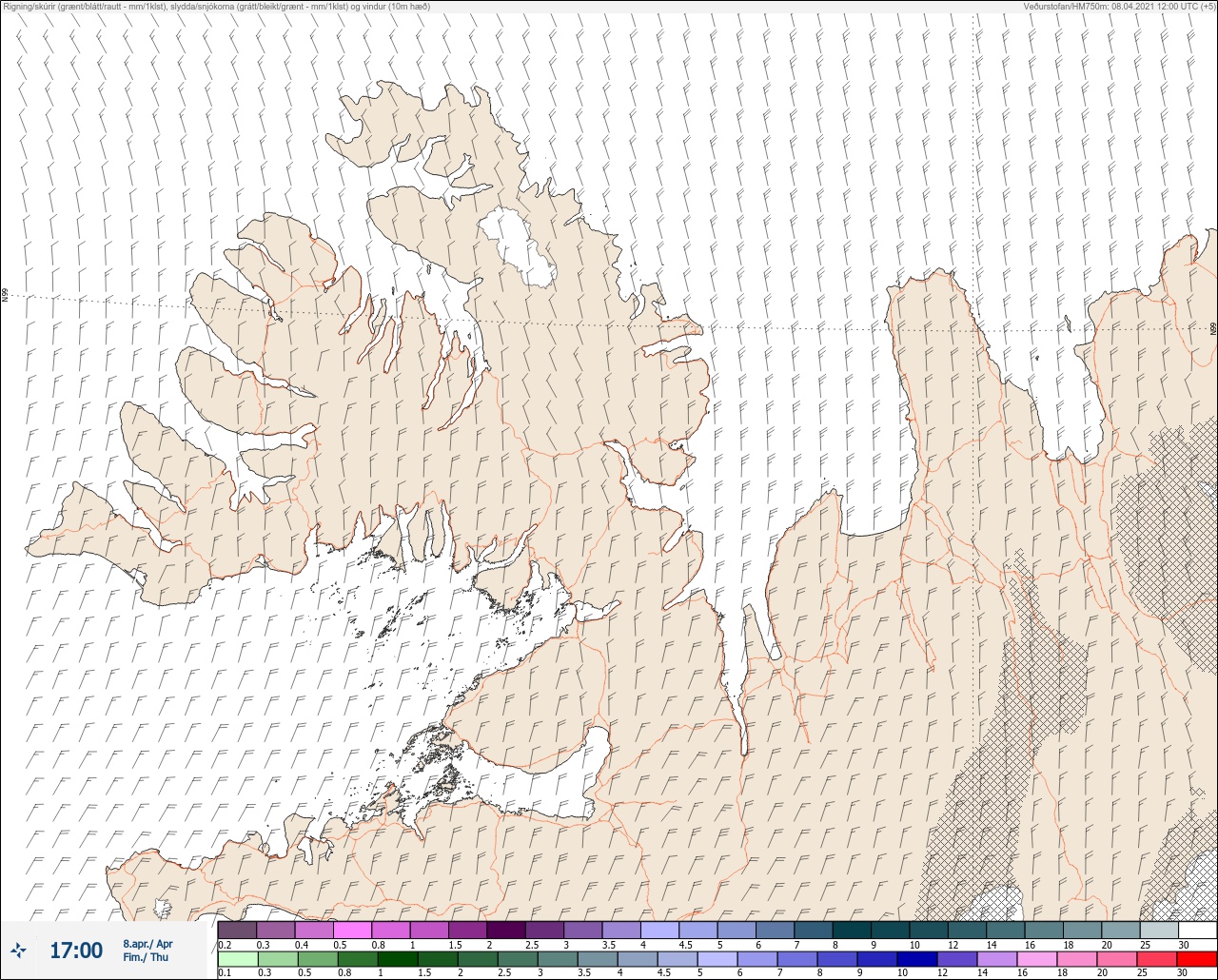1218x980 pixels.
Task: Select the darkest green swatch above lower label 1
Action: (x=397, y=959)
